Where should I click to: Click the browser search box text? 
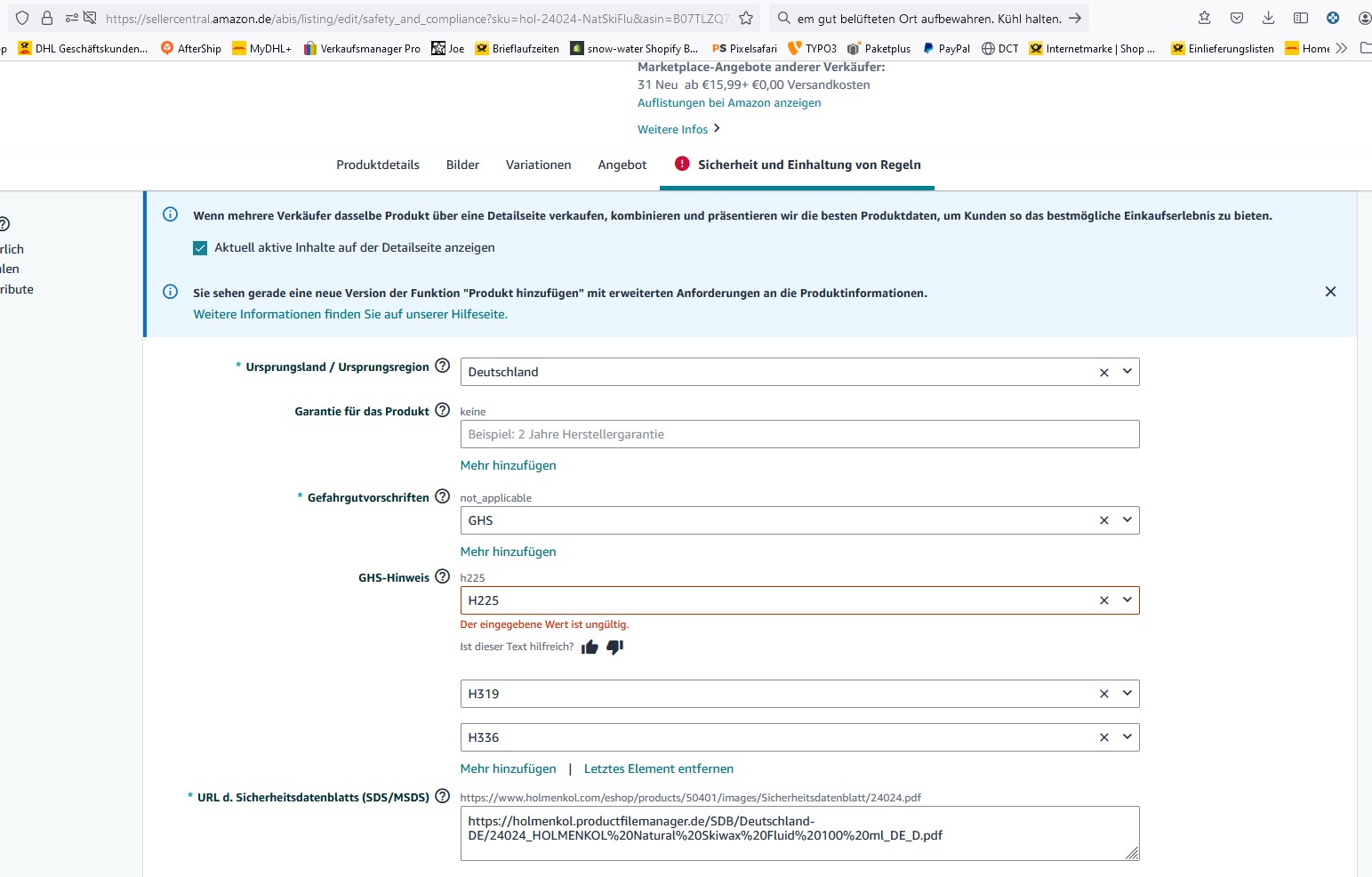tap(929, 18)
